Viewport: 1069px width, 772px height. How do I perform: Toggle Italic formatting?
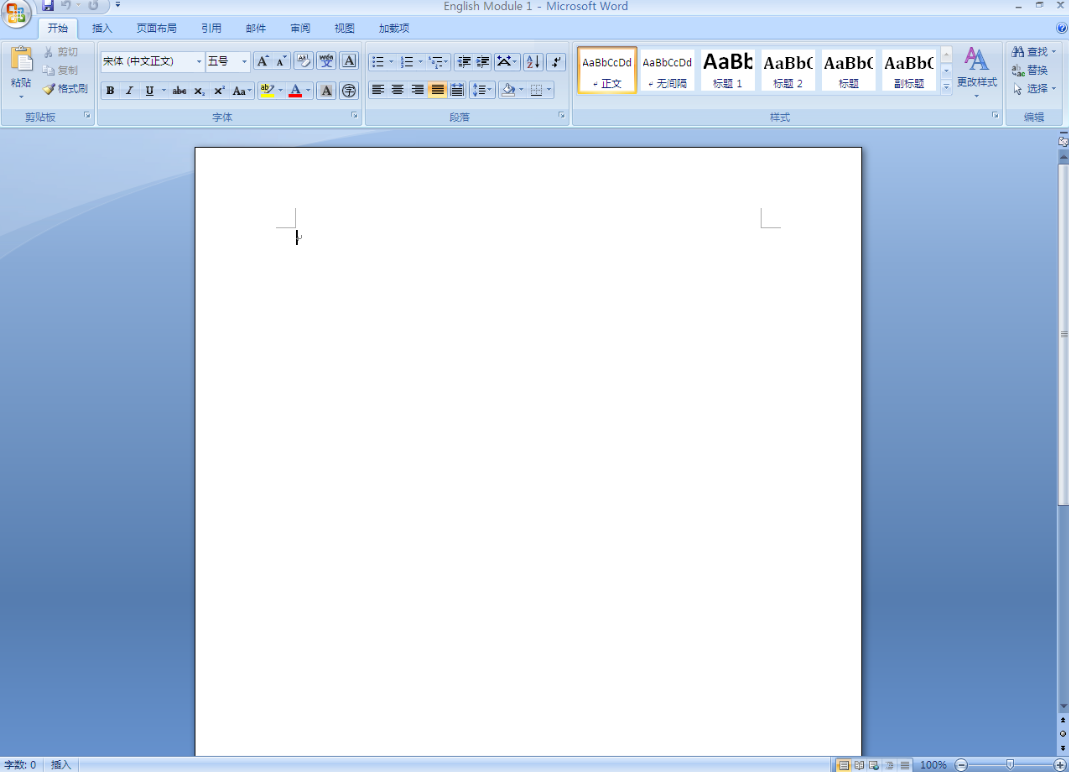click(x=129, y=91)
